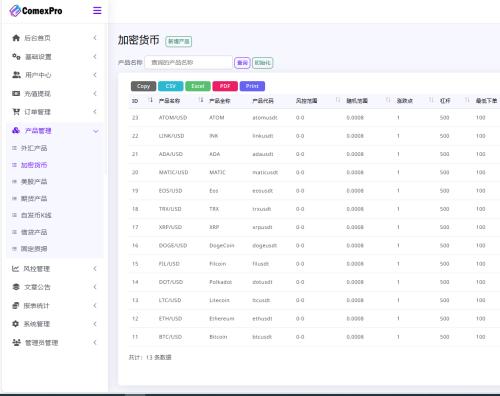Sort by the 涨跌点 column arrows
This screenshot has height=396, width=500.
[x=431, y=100]
